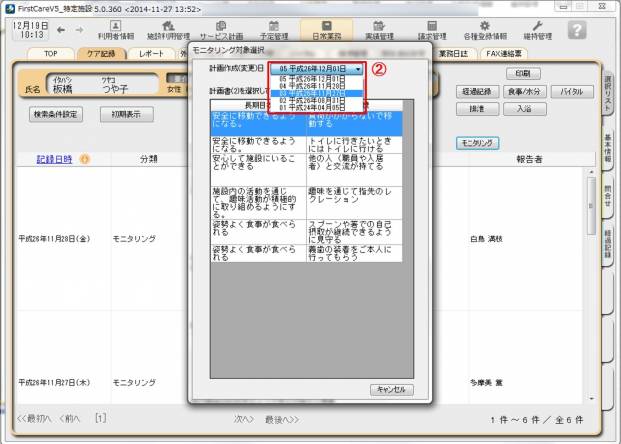Expand the 計画作成(変更)日 dropdown arrow
The image size is (621, 444).
[359, 68]
